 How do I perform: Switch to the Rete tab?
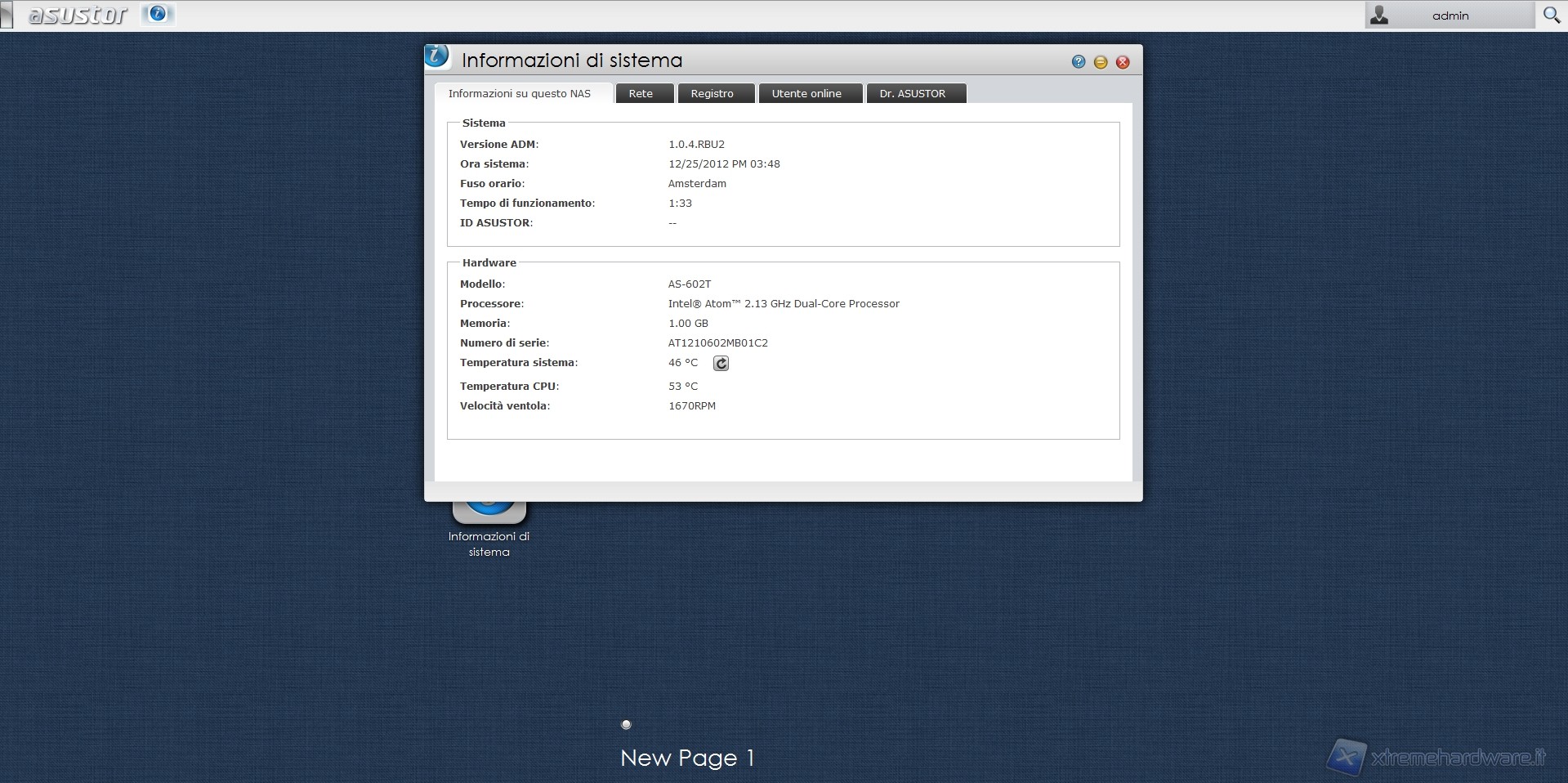[641, 93]
